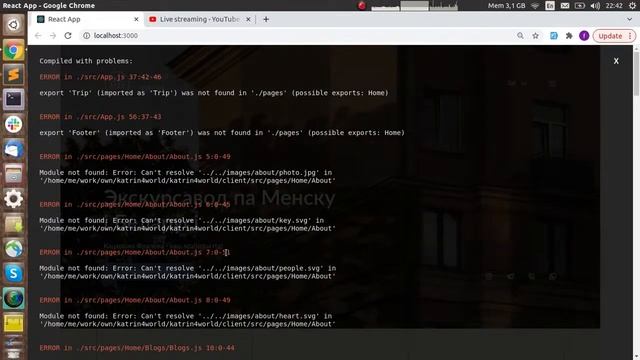Open Skype from the dock
Screen dimensions: 640x360
click(x=13, y=273)
